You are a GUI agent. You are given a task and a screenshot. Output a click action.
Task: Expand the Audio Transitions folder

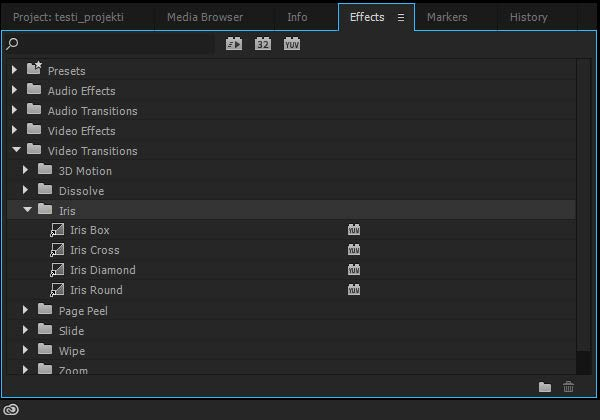pos(15,110)
